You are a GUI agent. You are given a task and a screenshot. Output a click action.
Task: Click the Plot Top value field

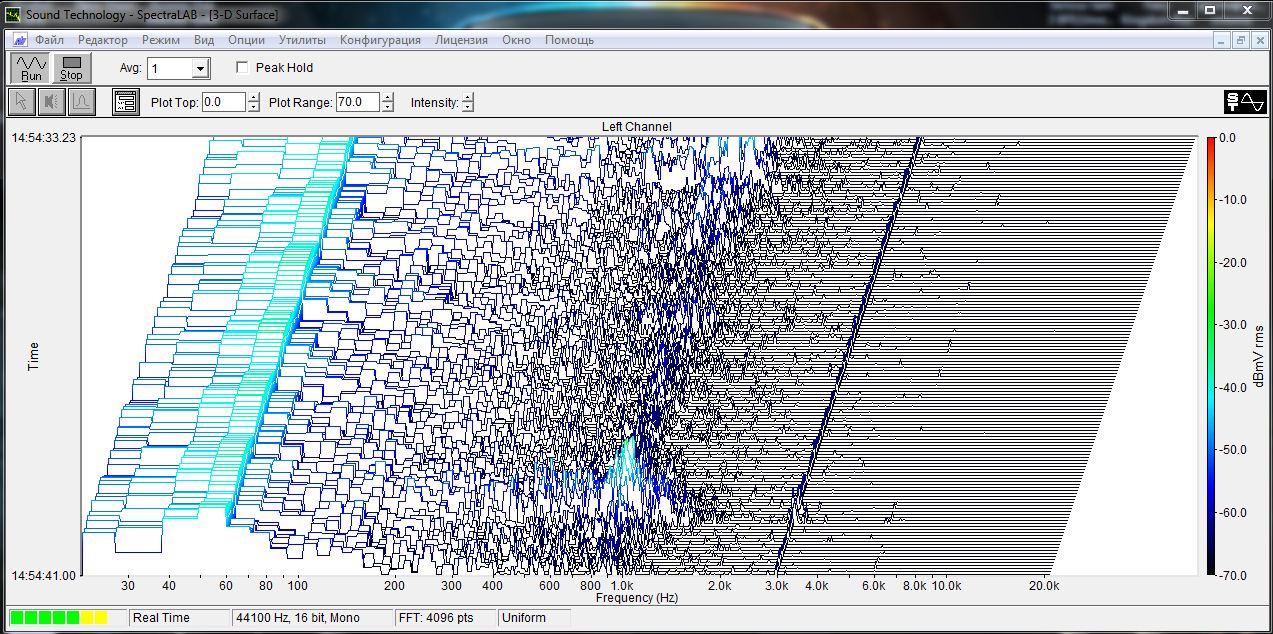pos(223,102)
